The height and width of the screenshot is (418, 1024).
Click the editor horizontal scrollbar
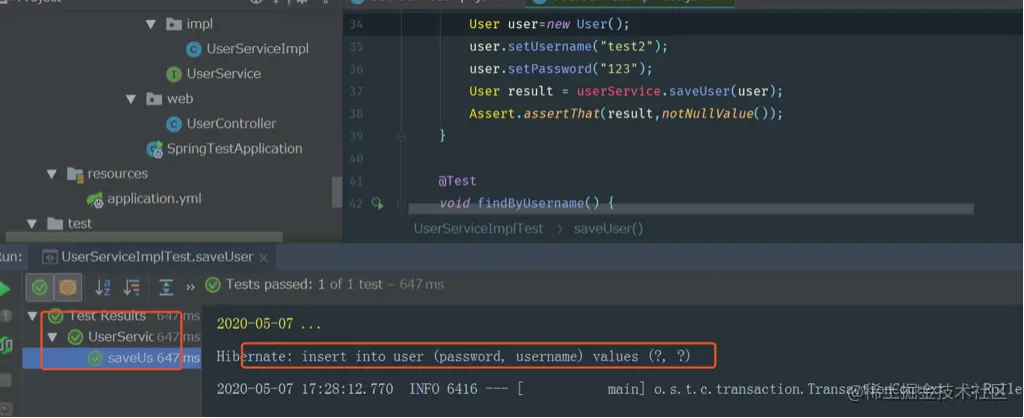(691, 209)
